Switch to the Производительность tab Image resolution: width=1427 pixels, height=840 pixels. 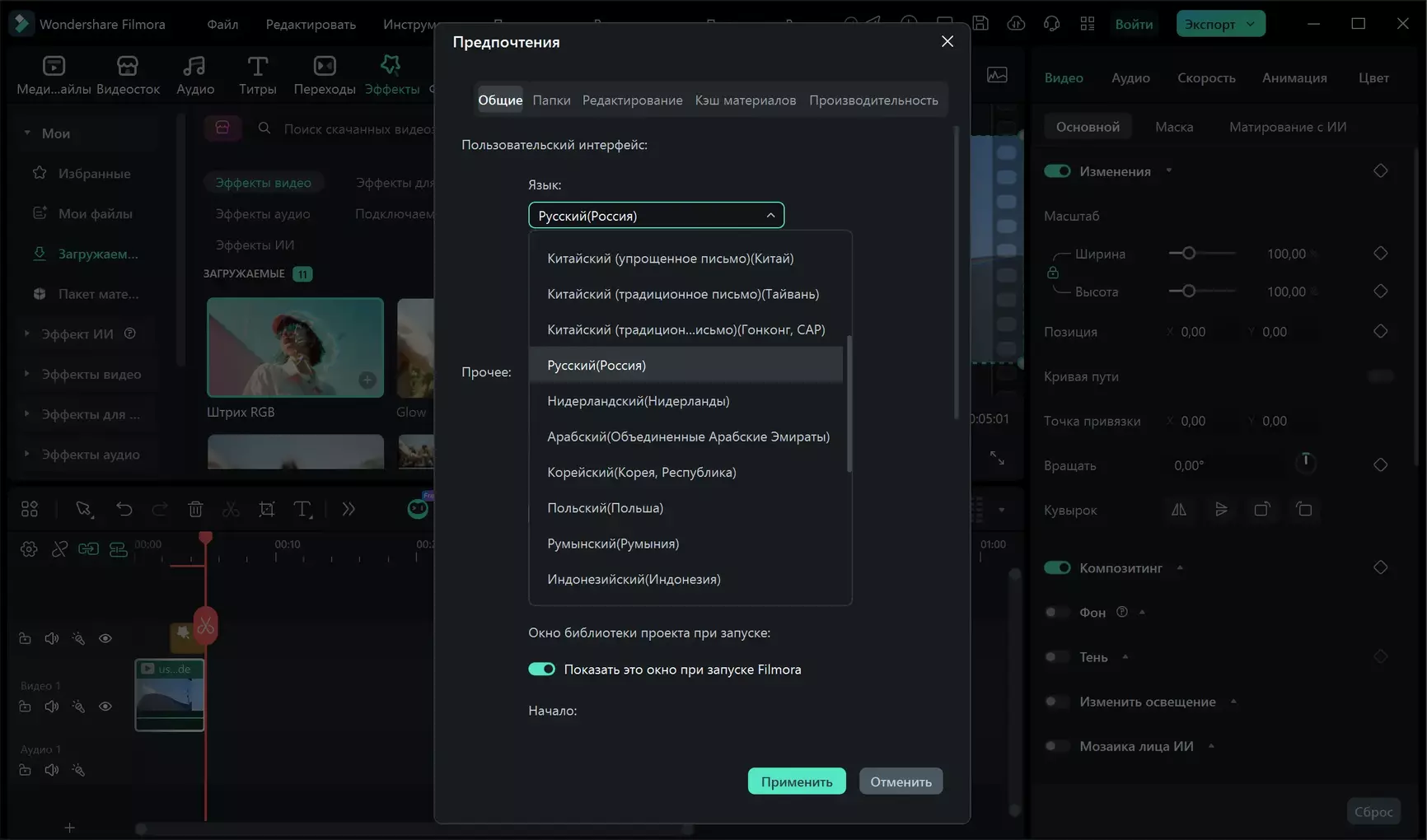click(x=873, y=100)
